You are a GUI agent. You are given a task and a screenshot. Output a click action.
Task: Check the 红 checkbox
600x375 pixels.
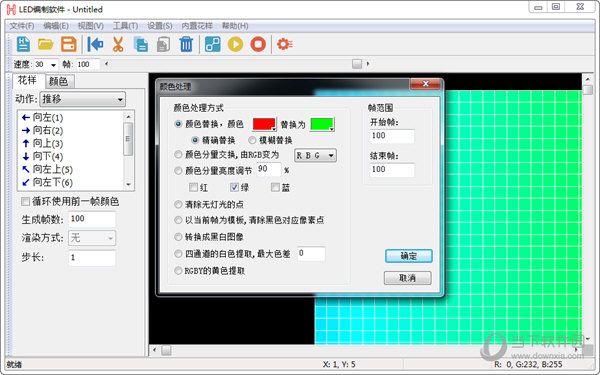click(x=194, y=187)
